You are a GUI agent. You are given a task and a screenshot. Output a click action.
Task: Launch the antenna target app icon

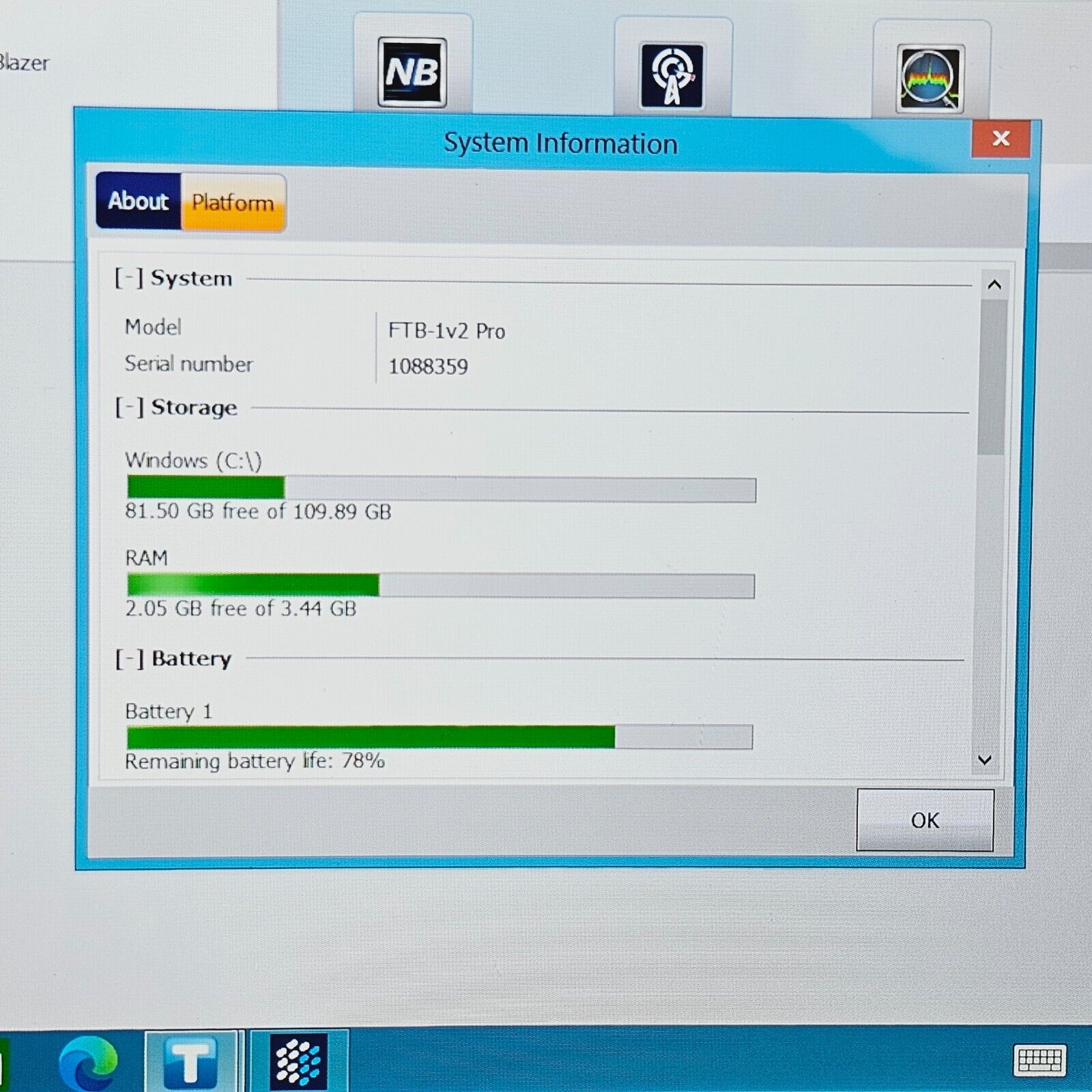click(x=672, y=75)
